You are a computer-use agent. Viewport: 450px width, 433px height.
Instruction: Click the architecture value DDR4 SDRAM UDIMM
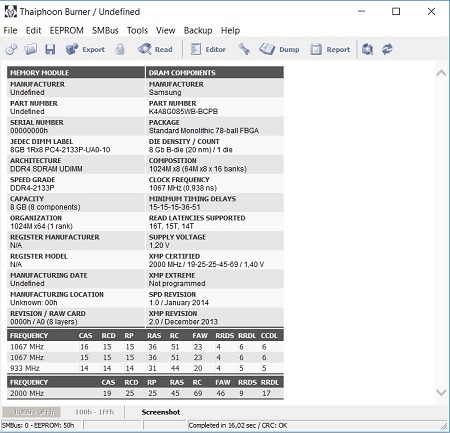tap(46, 169)
